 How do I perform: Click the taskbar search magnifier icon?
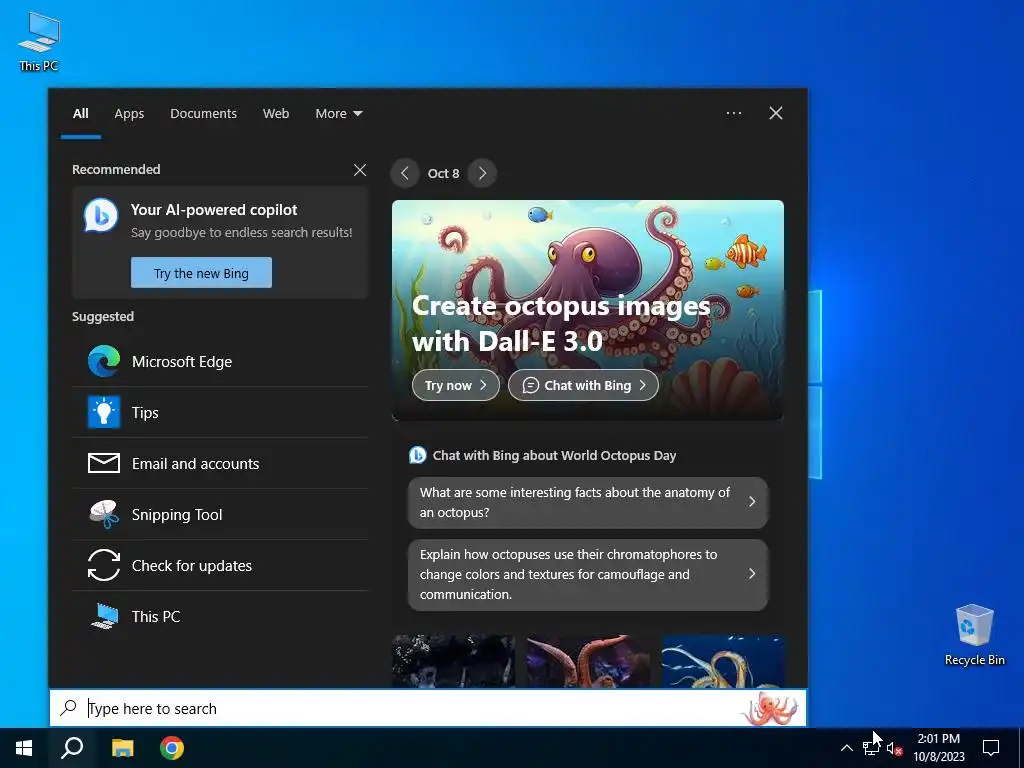point(72,748)
